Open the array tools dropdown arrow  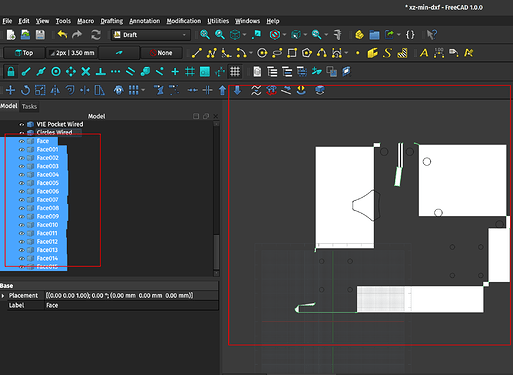[143, 90]
